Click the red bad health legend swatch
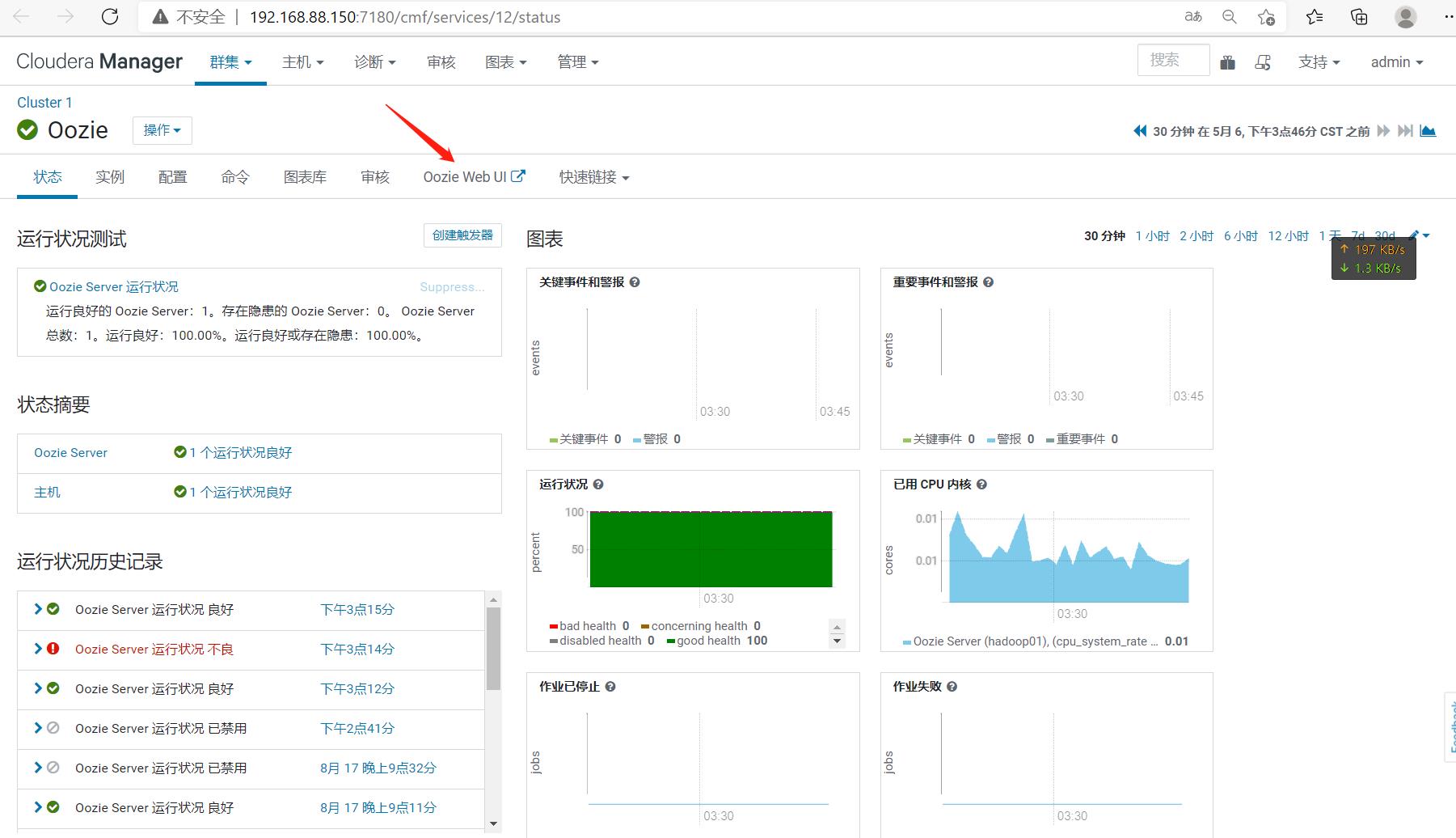Image resolution: width=1456 pixels, height=838 pixels. pyautogui.click(x=554, y=627)
